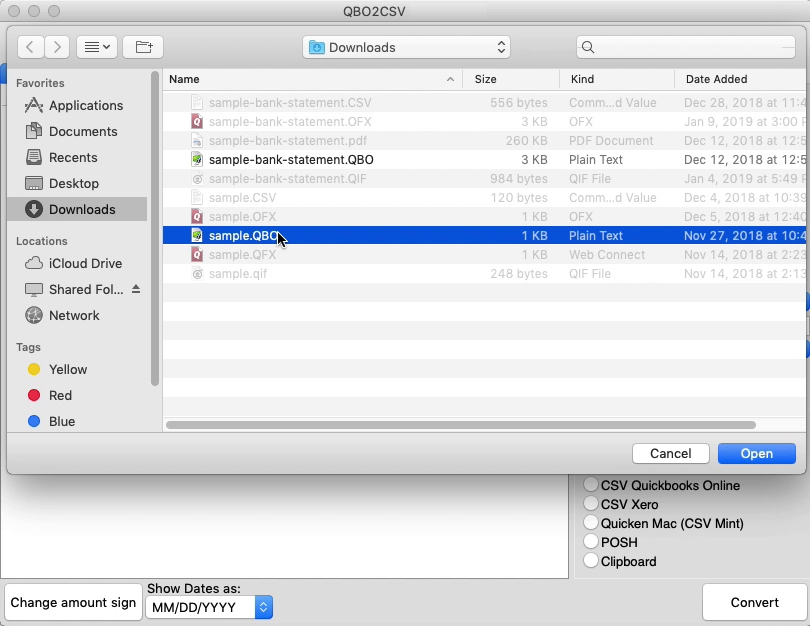
Task: Select the sample-bank-statement.QBO file
Action: click(x=484, y=160)
